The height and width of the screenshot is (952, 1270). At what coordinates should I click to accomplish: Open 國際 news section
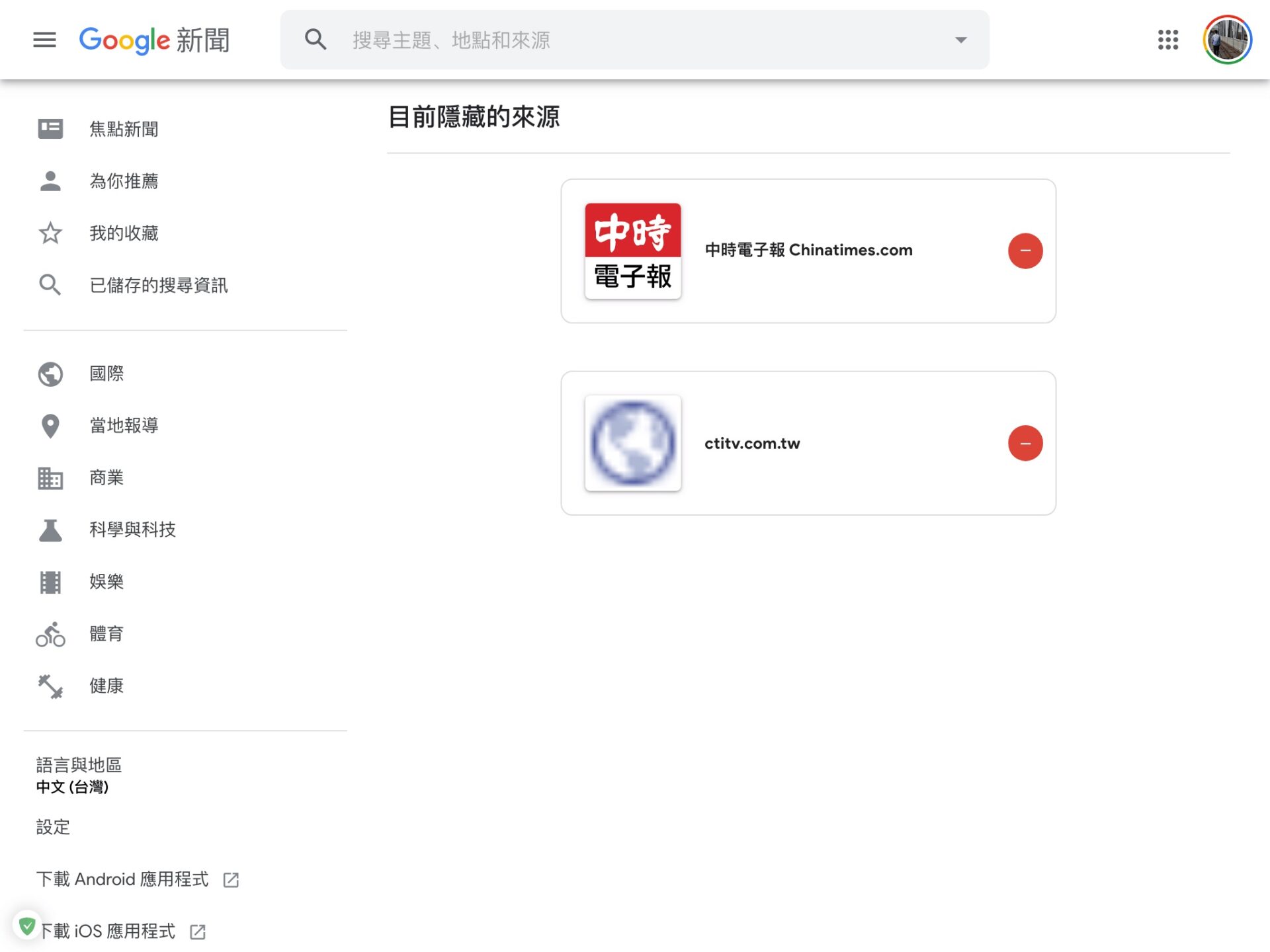tap(106, 374)
